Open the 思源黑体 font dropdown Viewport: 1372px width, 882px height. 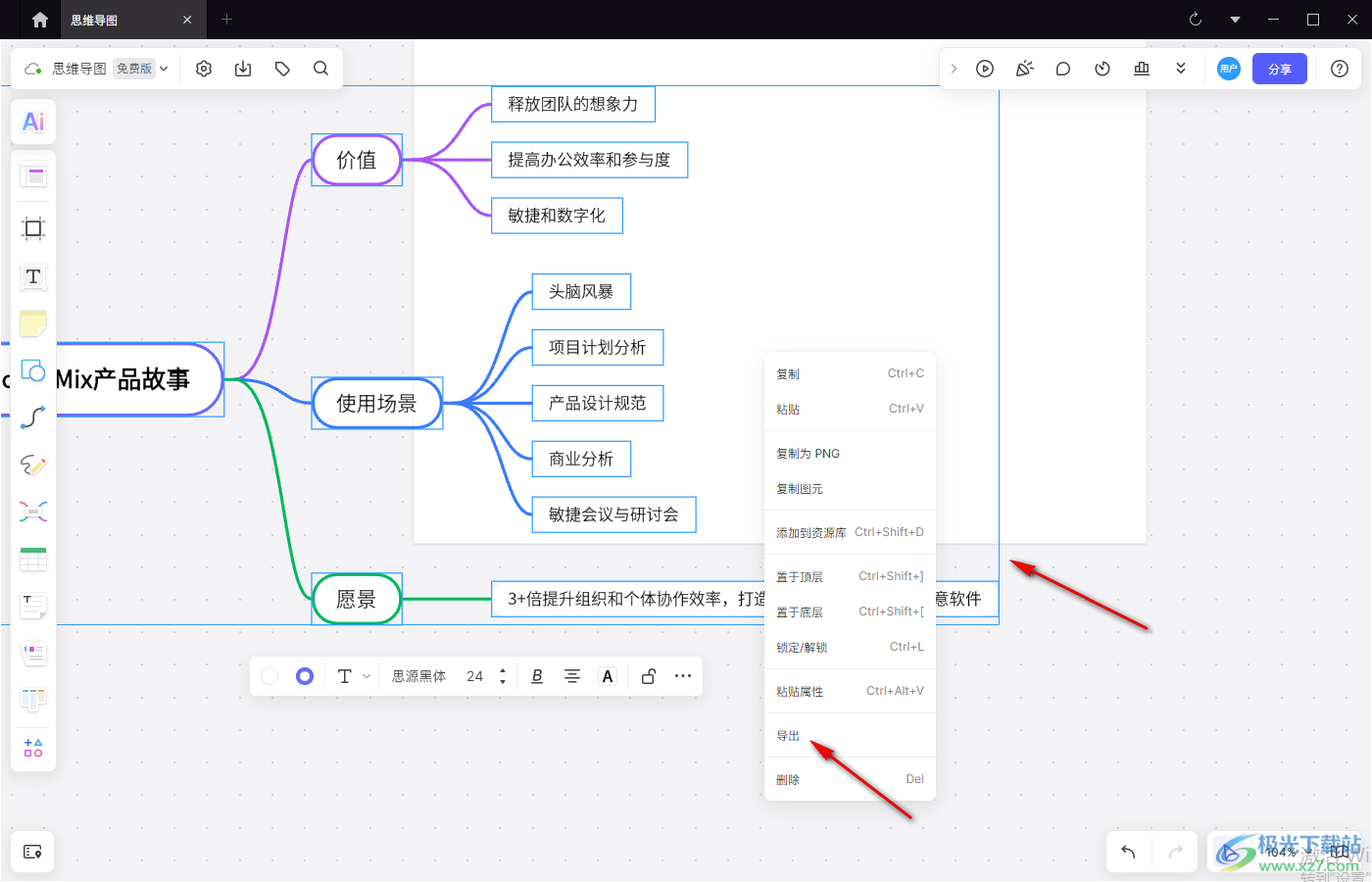tap(419, 676)
